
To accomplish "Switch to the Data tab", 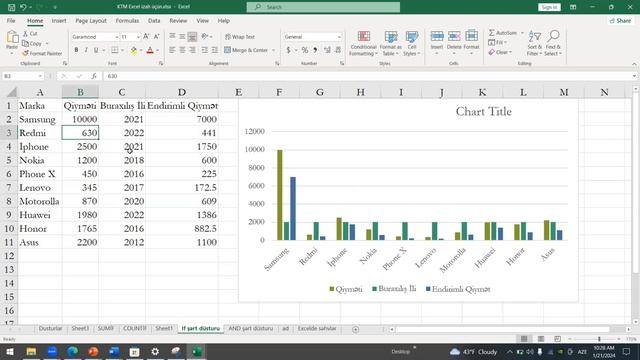I will pos(154,20).
